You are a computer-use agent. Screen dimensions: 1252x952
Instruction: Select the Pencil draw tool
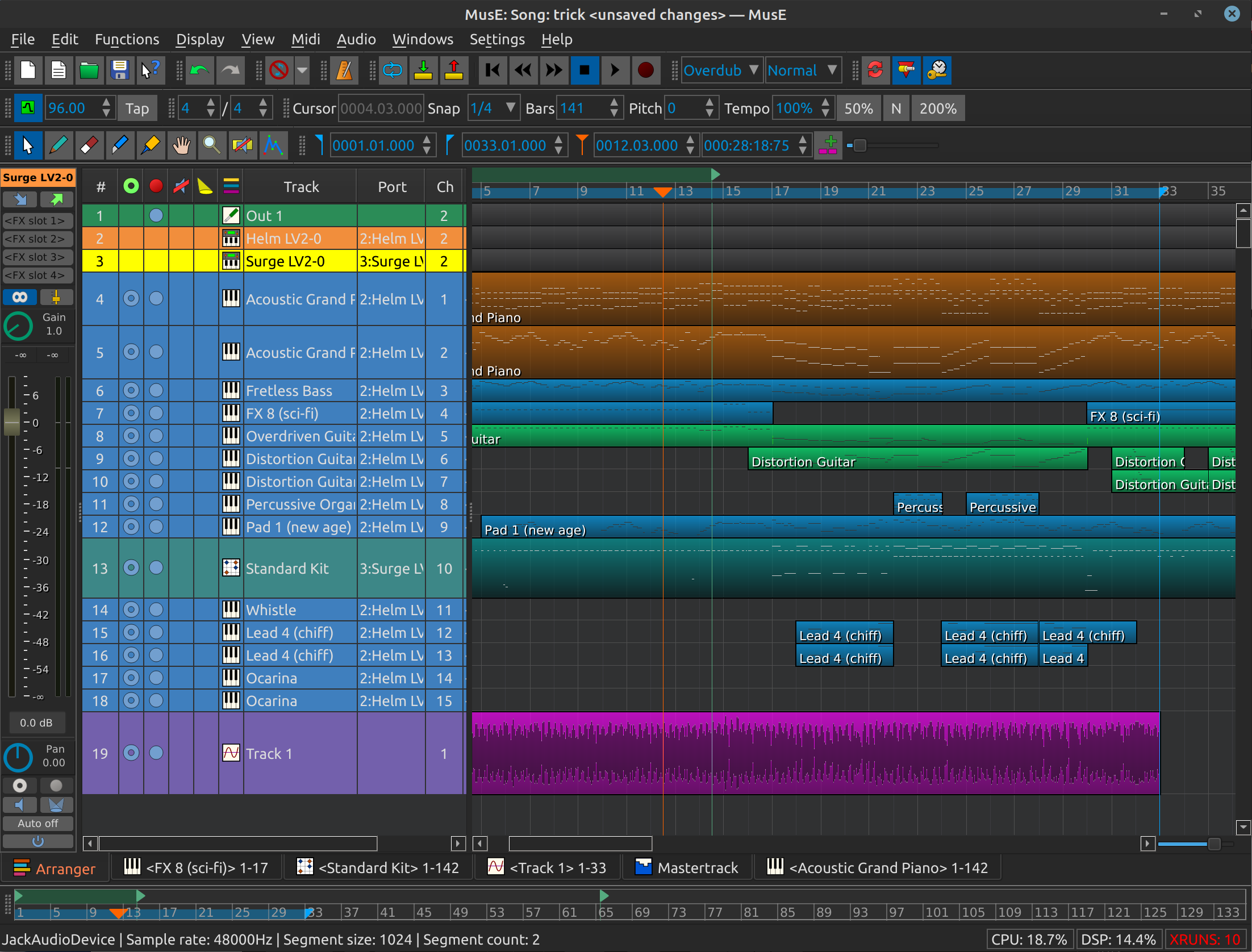(58, 146)
